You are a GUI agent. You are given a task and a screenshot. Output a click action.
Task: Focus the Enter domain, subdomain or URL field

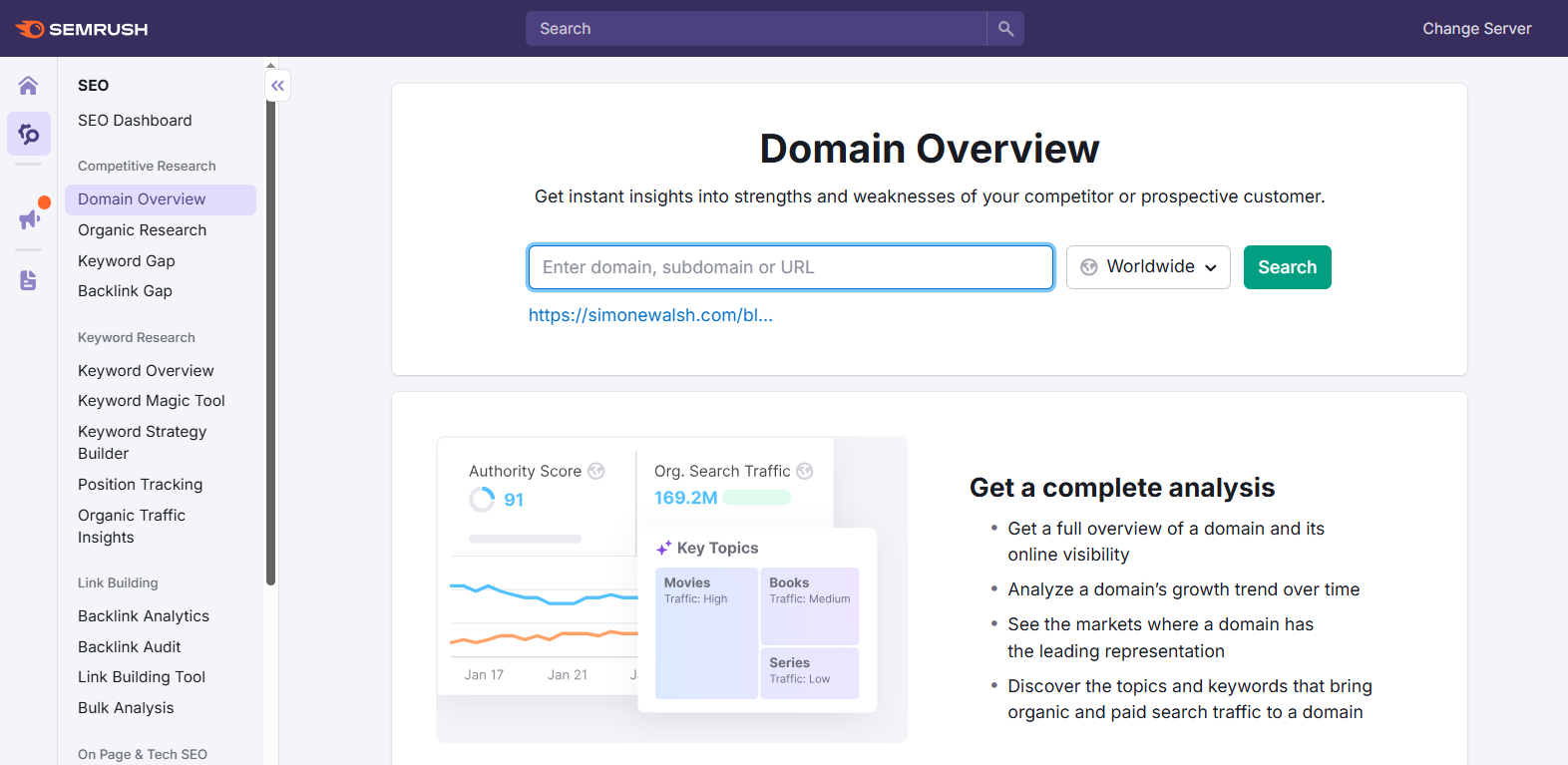[x=790, y=267]
